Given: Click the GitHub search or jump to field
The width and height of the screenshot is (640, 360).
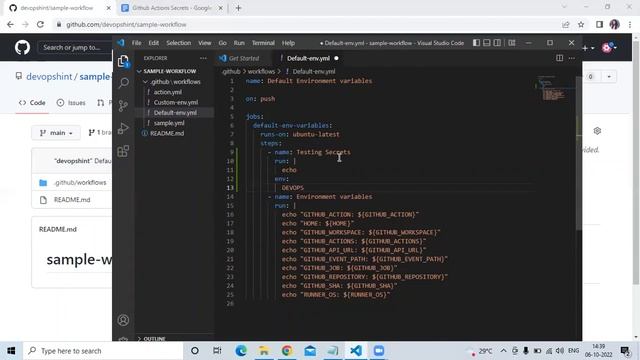Looking at the screenshot, I should (x=76, y=47).
